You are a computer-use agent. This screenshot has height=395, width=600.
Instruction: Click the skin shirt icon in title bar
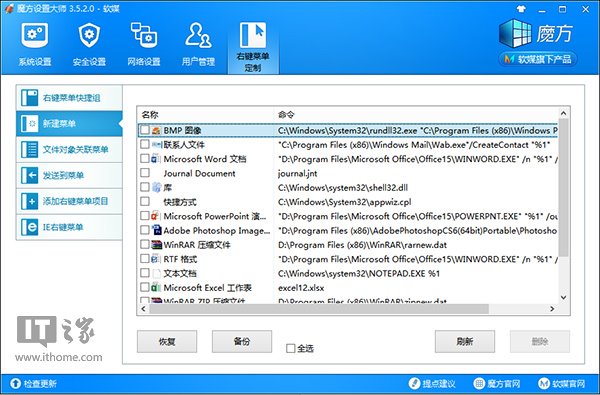(x=521, y=9)
